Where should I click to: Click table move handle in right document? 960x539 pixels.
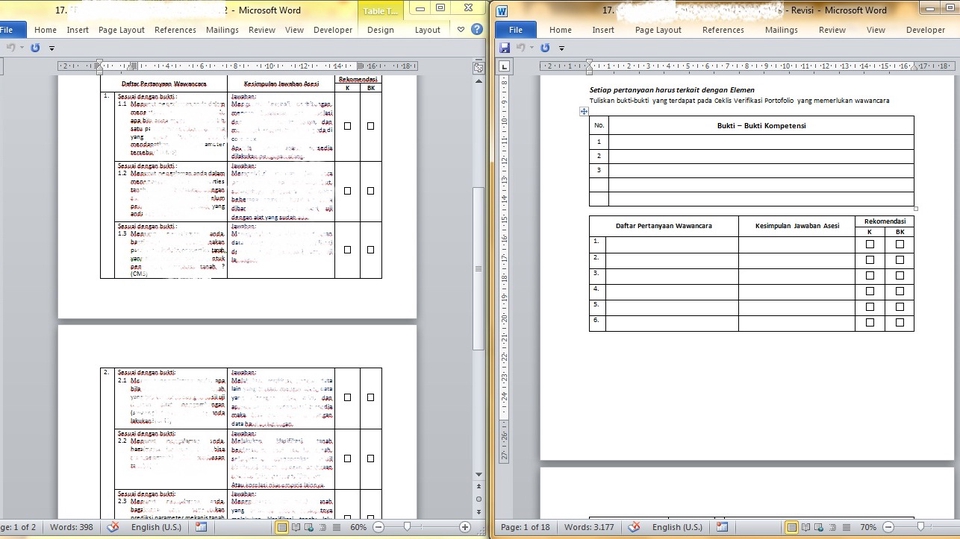[x=583, y=111]
